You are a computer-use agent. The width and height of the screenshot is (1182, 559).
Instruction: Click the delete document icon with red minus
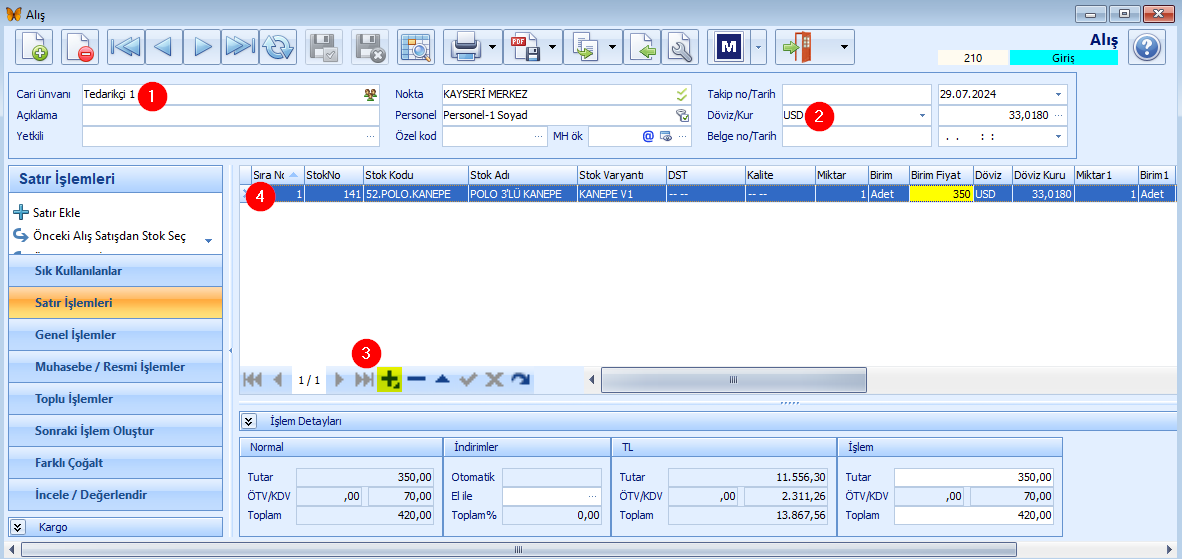(79, 48)
